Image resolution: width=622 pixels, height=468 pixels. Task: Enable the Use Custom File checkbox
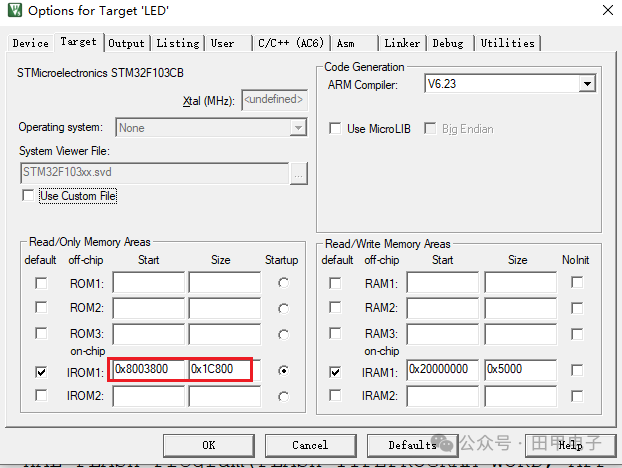[x=28, y=196]
